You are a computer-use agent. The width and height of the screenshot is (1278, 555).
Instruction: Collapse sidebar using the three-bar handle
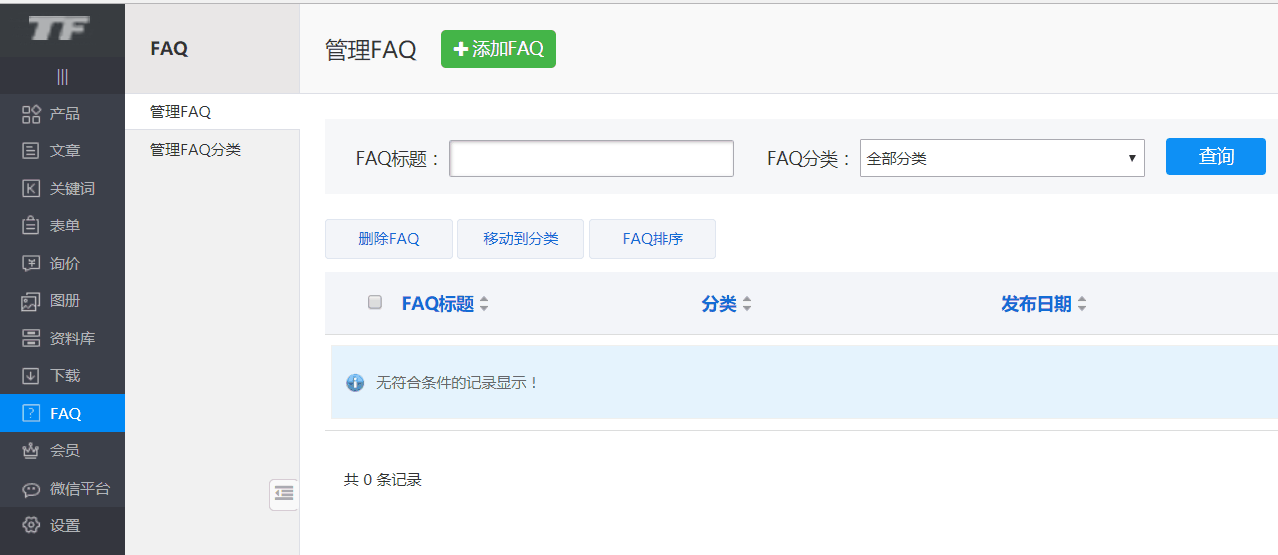[62, 77]
